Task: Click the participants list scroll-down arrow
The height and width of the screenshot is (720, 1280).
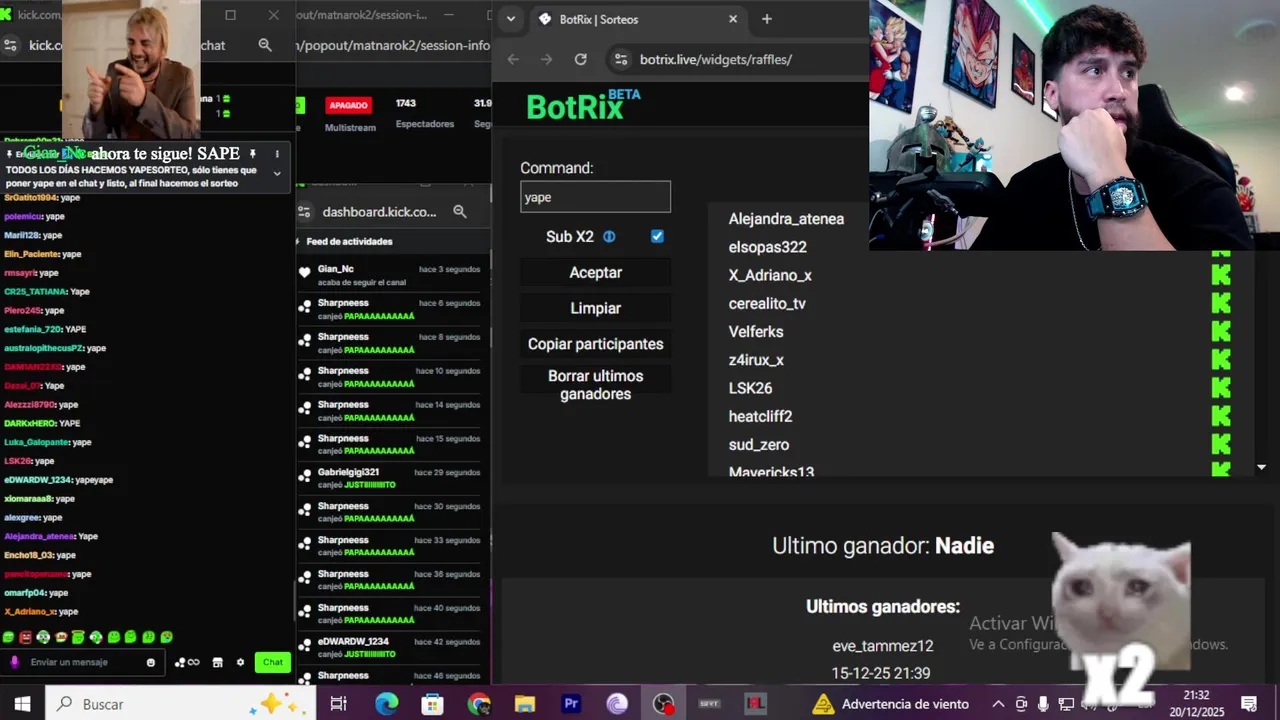Action: coord(1261,467)
